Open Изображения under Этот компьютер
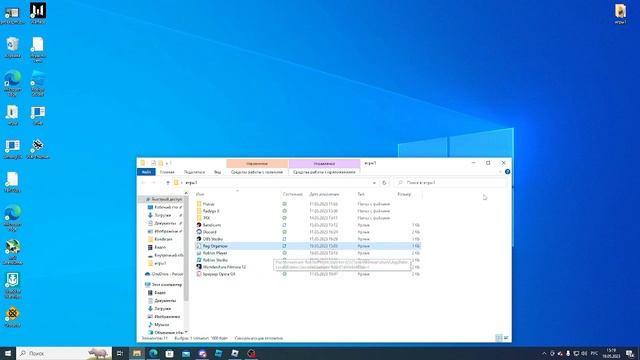 point(165,316)
